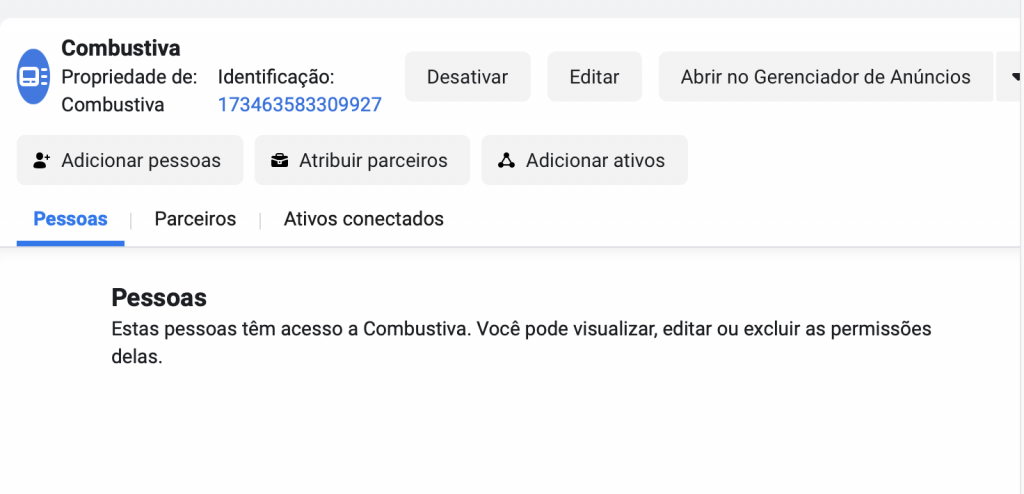Viewport: 1024px width, 494px height.
Task: Click the blue ad account icon
Action: (x=33, y=76)
